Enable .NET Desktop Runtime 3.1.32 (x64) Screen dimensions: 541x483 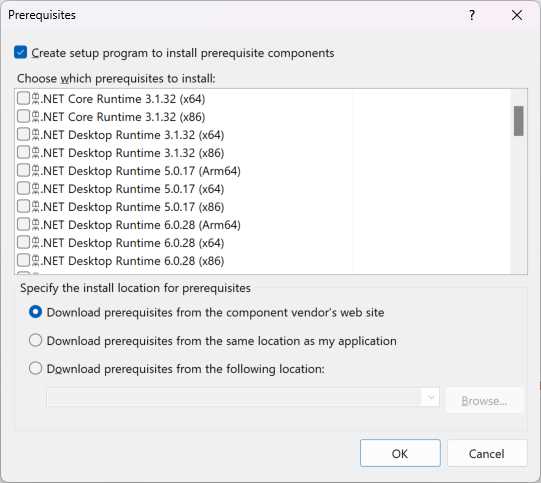point(23,134)
